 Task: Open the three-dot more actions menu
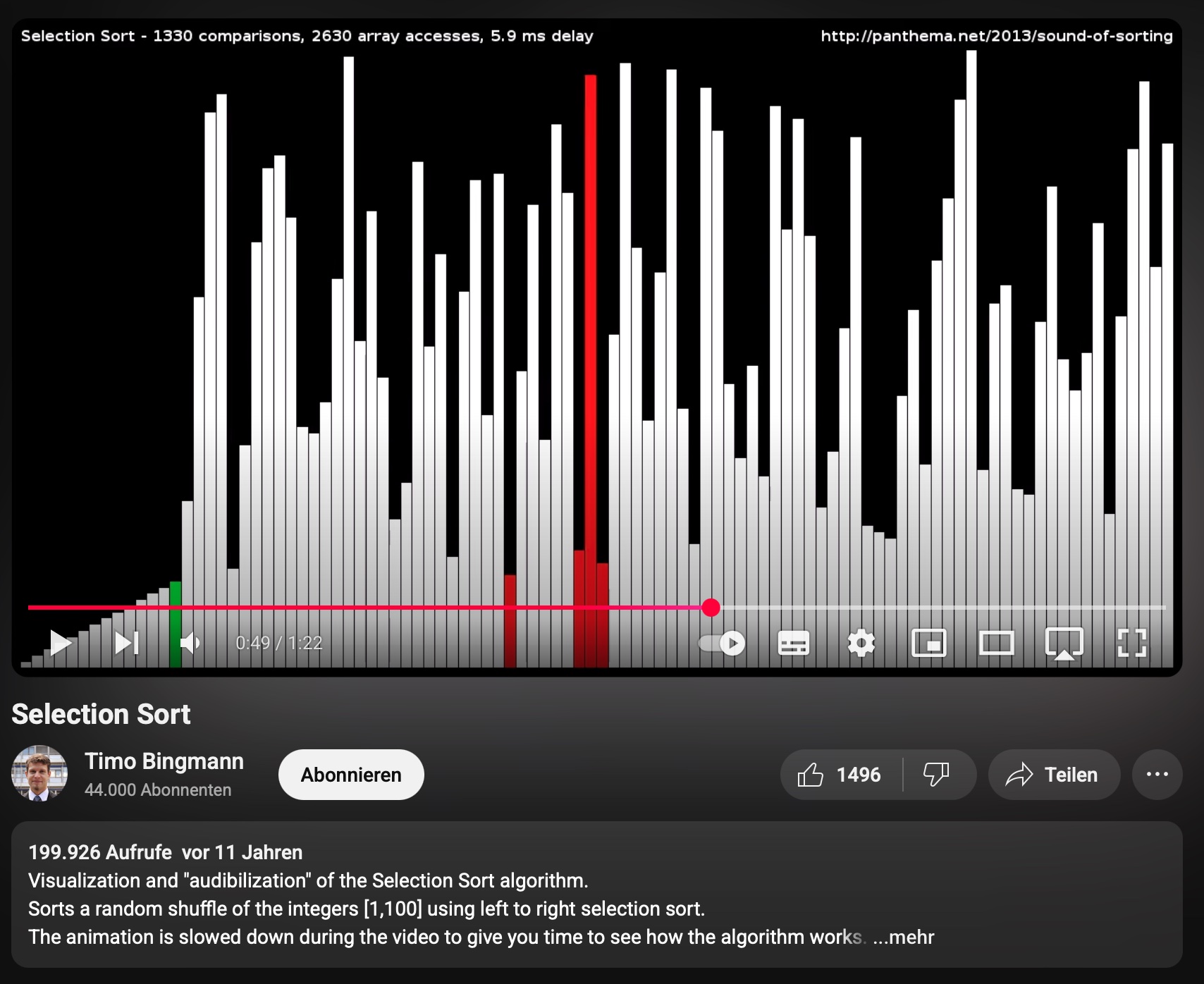tap(1157, 775)
